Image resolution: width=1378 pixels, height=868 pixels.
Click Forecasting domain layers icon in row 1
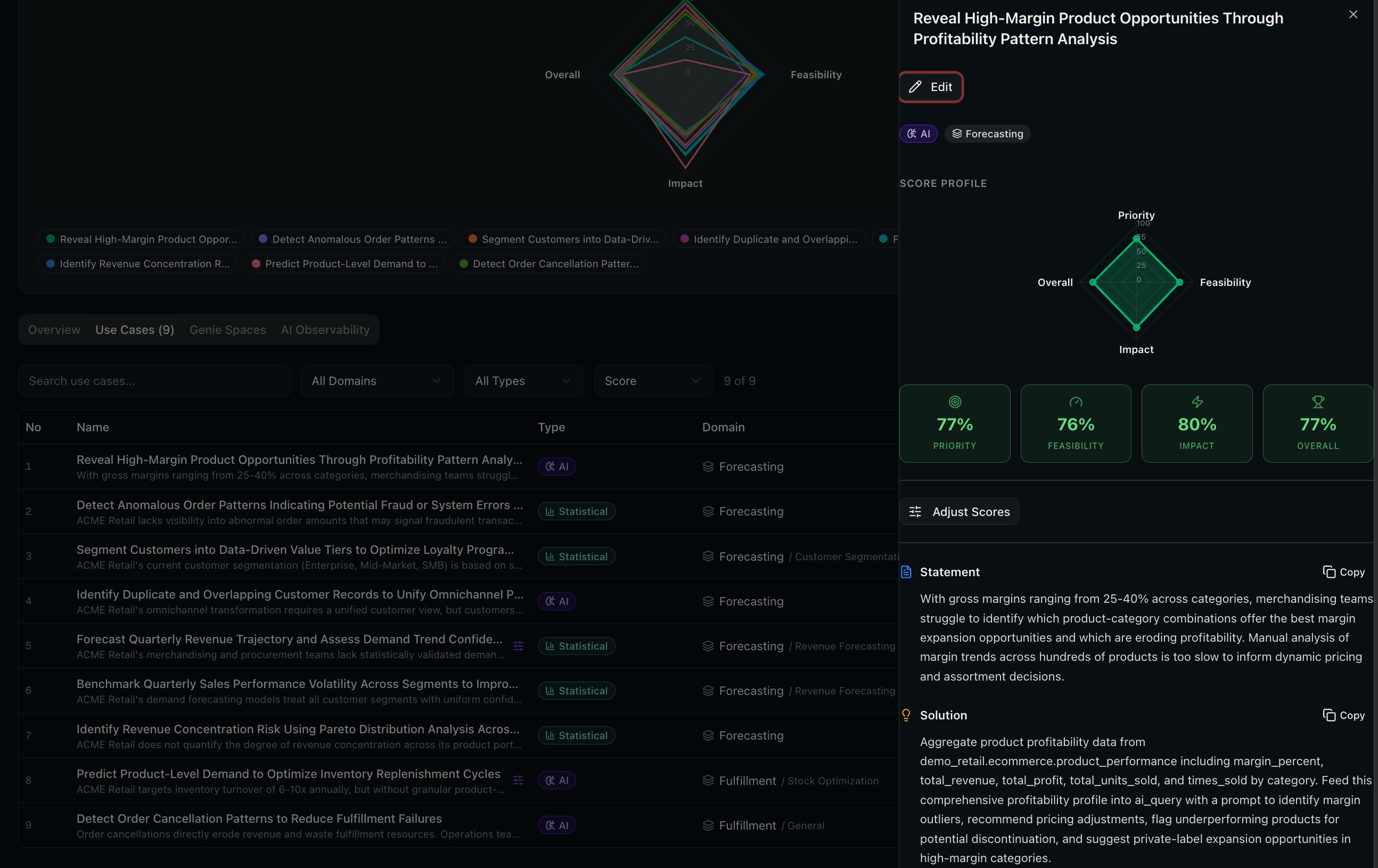[x=708, y=467]
